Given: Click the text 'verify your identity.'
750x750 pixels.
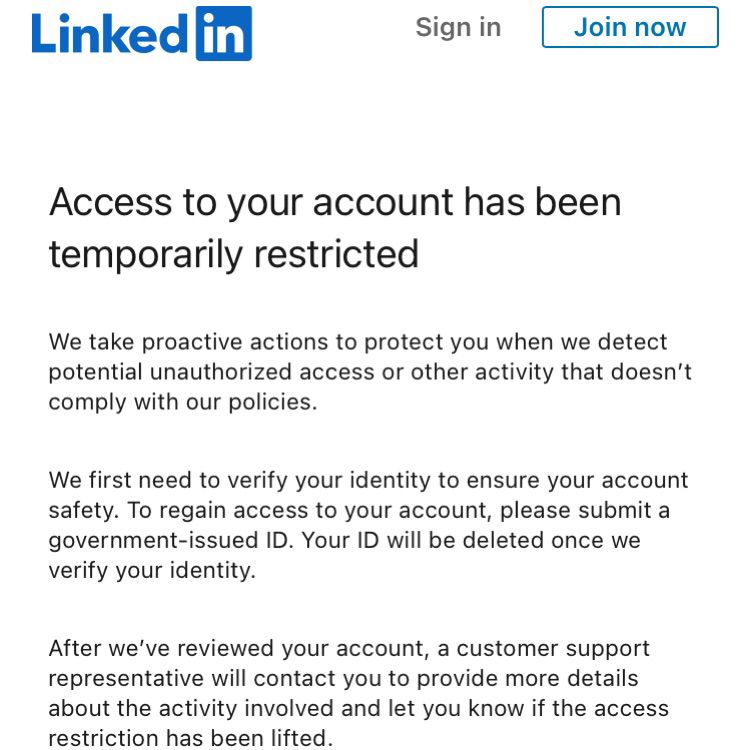Looking at the screenshot, I should (152, 570).
